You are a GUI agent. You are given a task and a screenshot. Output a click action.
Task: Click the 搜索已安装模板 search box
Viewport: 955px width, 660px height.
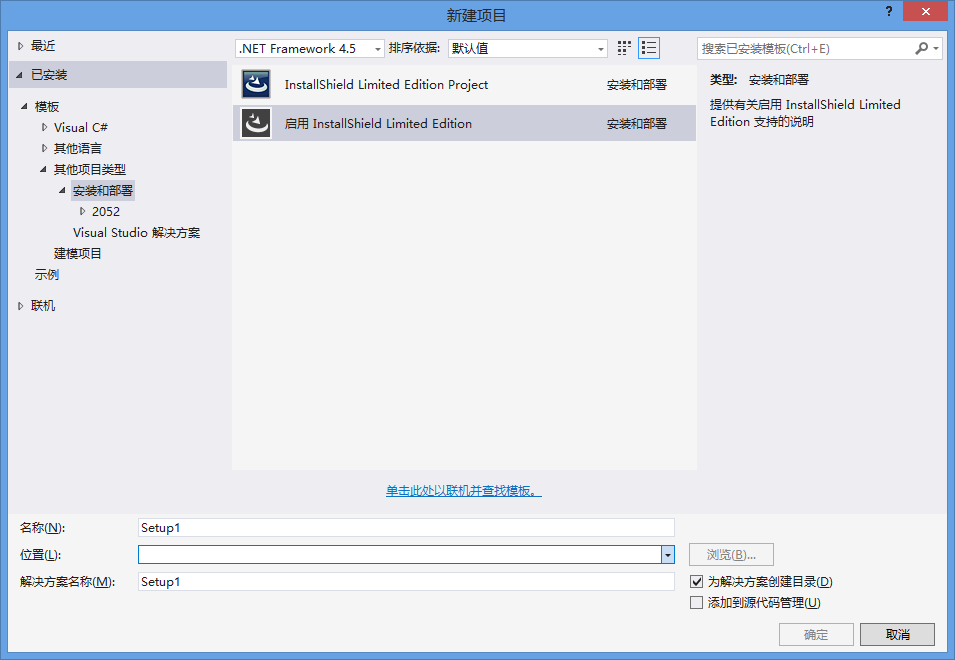coord(805,48)
